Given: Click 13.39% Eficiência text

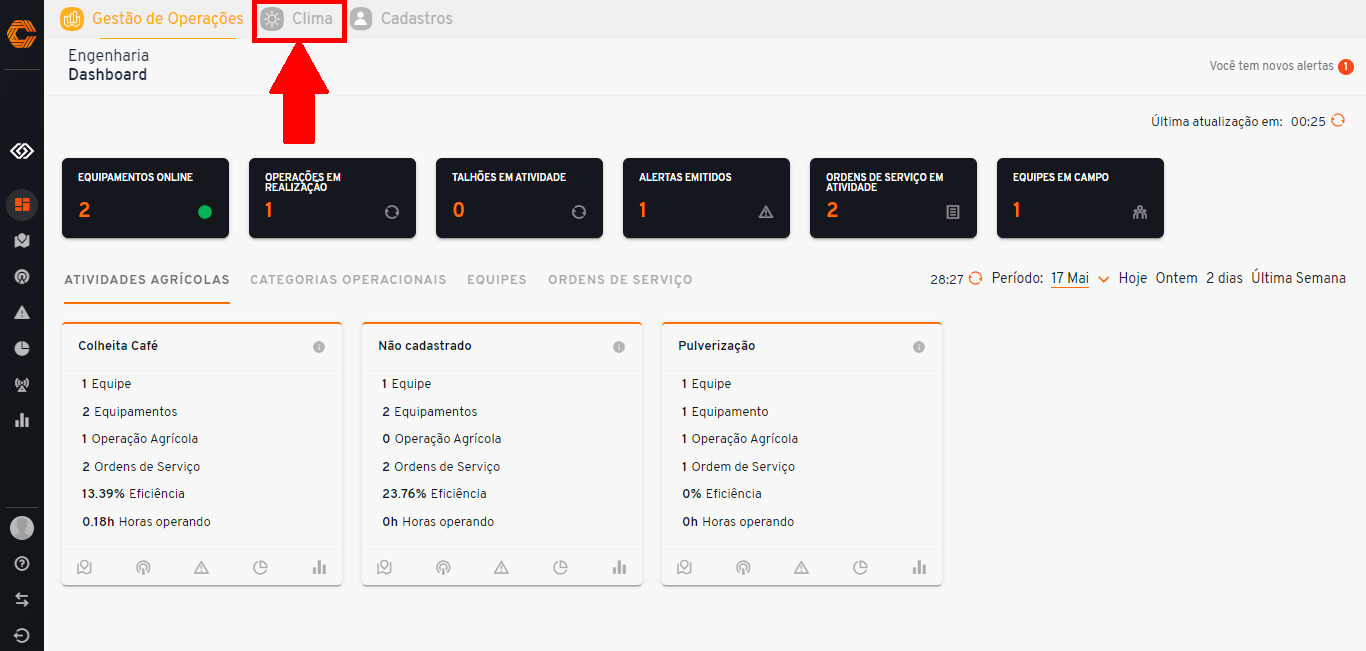Looking at the screenshot, I should point(133,494).
